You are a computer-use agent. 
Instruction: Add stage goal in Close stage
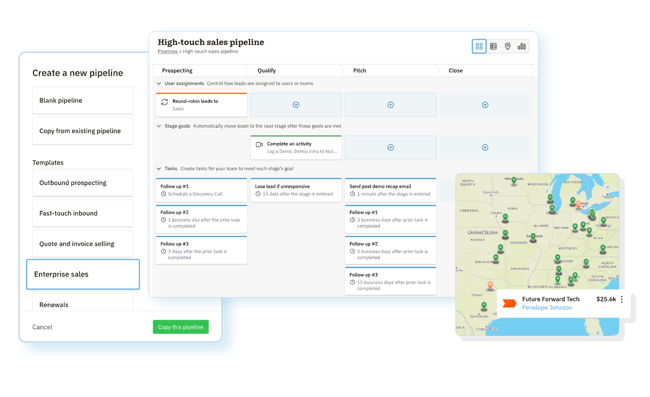point(485,148)
